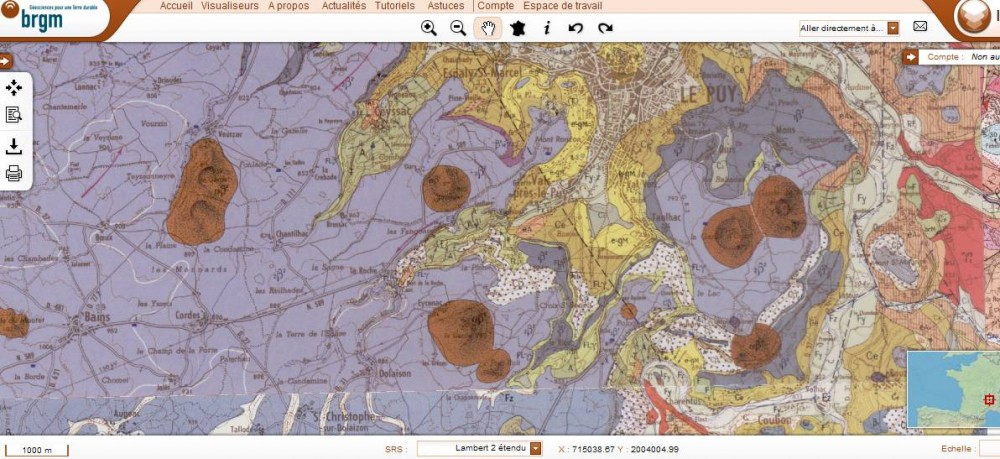
Task: Click the Coubon label on map
Action: tap(775, 420)
